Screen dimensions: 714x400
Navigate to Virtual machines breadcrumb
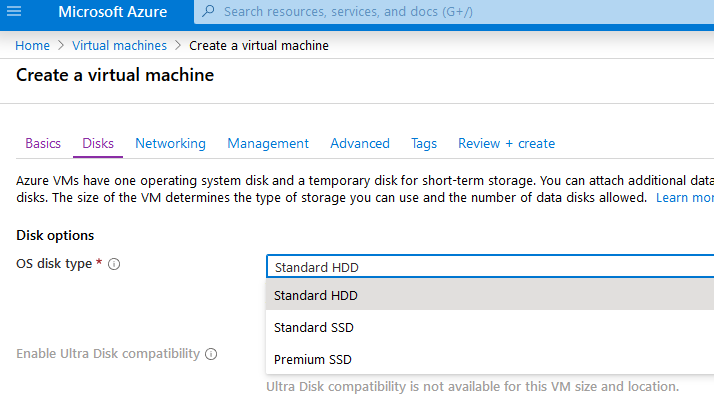(119, 45)
